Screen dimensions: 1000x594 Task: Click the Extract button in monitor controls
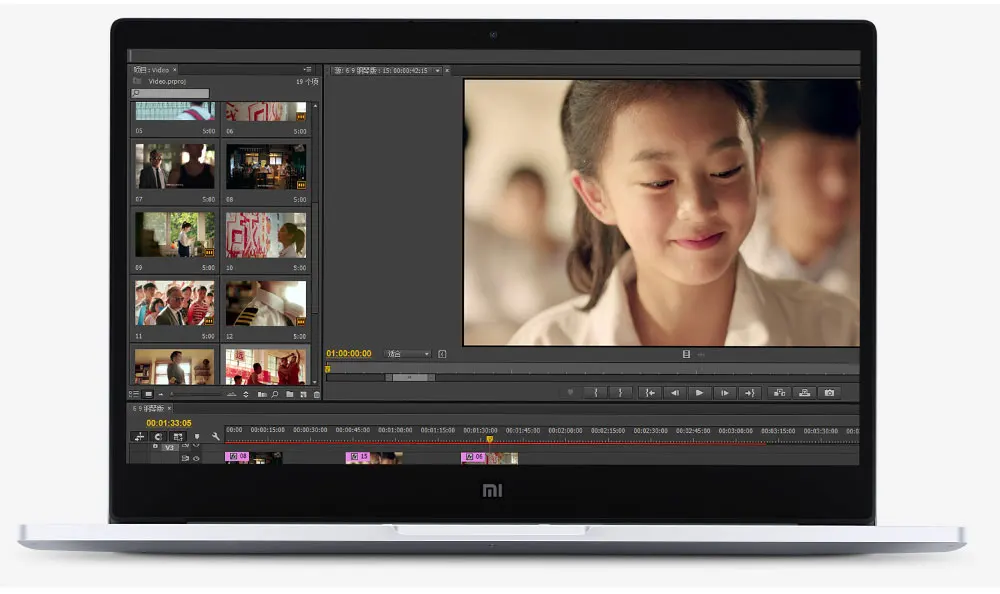pyautogui.click(x=804, y=393)
